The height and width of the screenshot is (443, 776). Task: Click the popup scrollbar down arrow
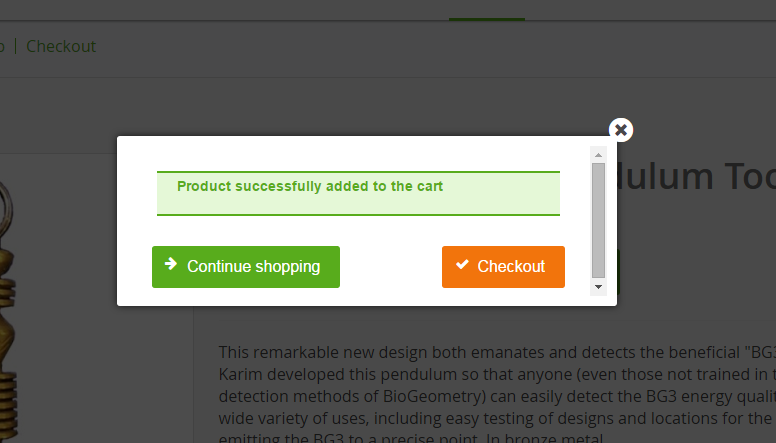point(598,287)
